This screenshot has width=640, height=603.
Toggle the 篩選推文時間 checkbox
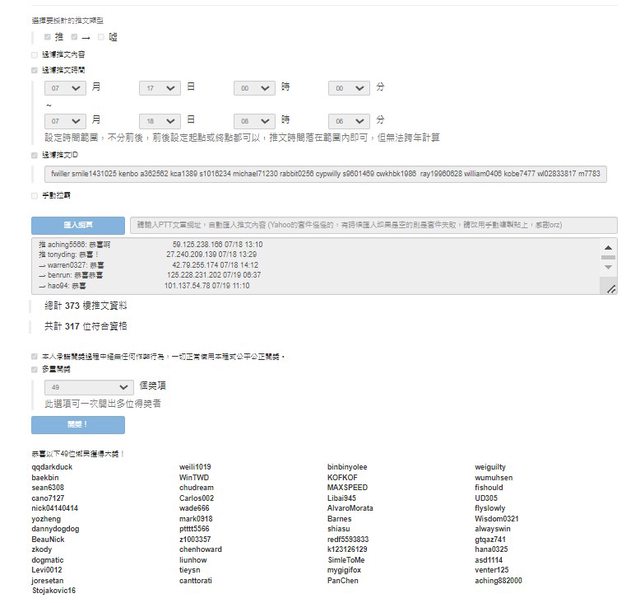[35, 71]
